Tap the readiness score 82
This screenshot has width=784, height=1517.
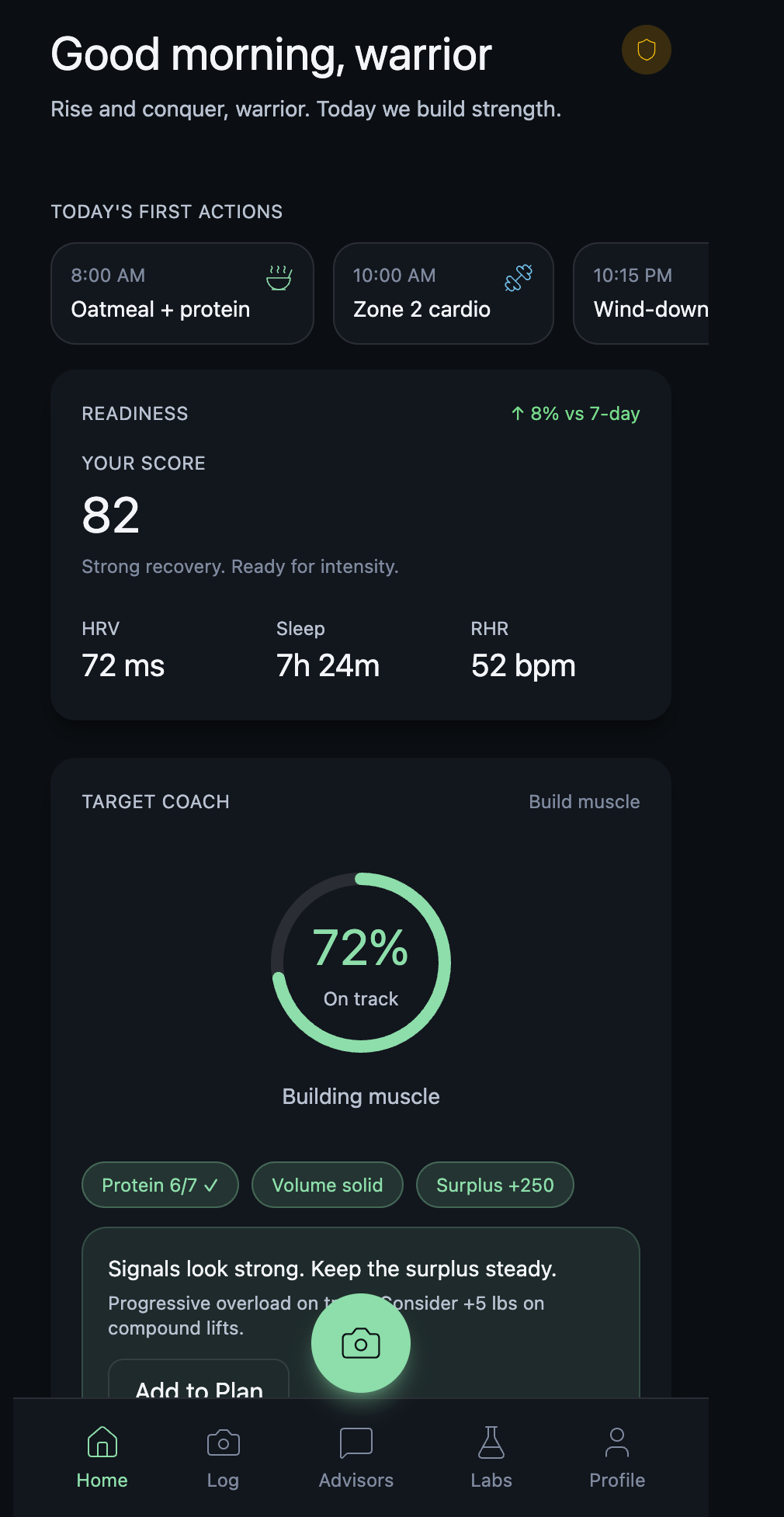(x=111, y=516)
